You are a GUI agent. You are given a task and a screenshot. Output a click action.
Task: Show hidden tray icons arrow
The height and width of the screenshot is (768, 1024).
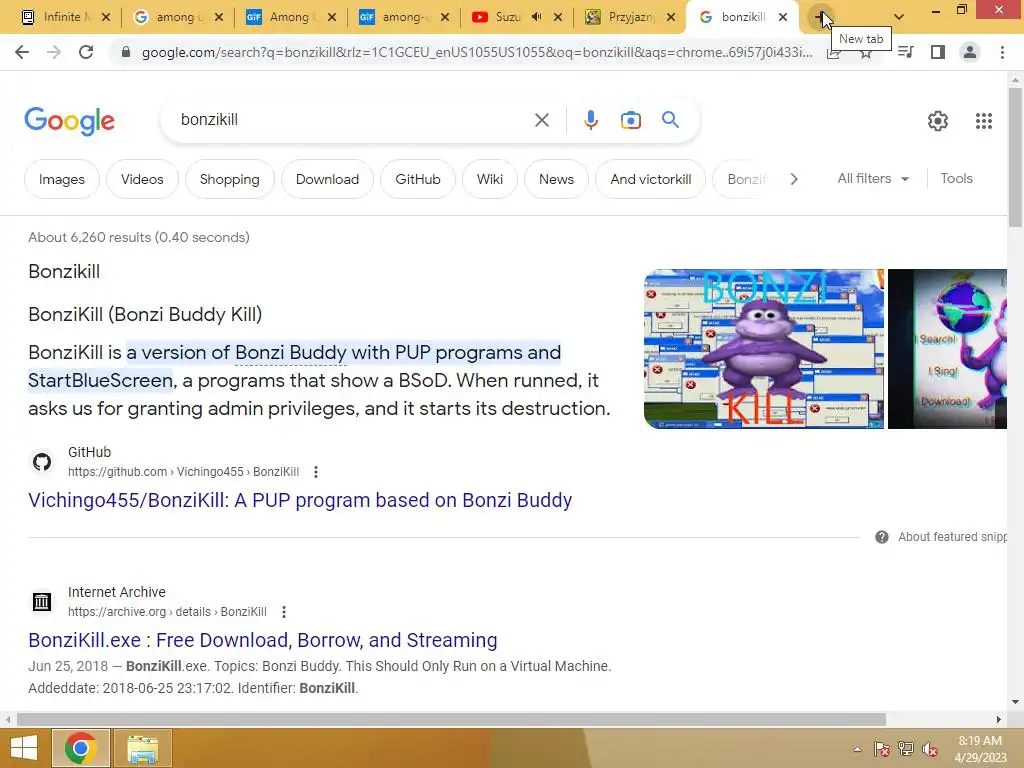[857, 749]
